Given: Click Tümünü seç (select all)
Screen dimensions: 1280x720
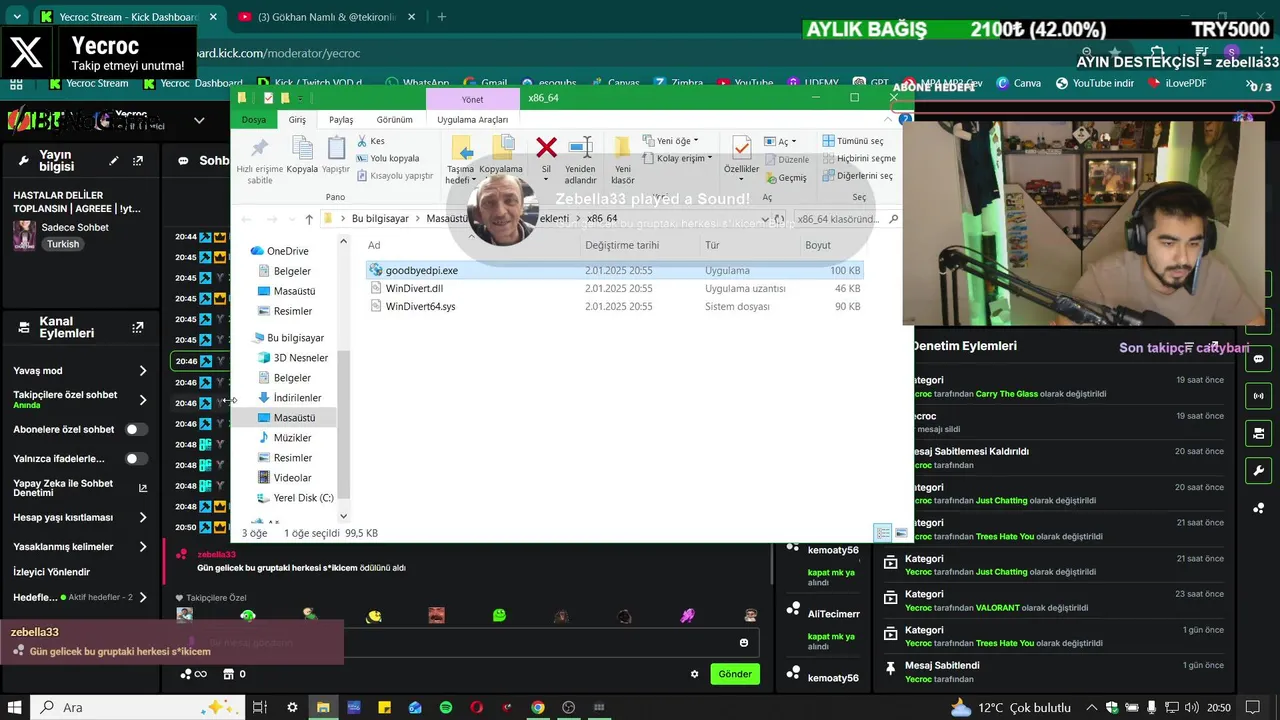Looking at the screenshot, I should [x=852, y=141].
